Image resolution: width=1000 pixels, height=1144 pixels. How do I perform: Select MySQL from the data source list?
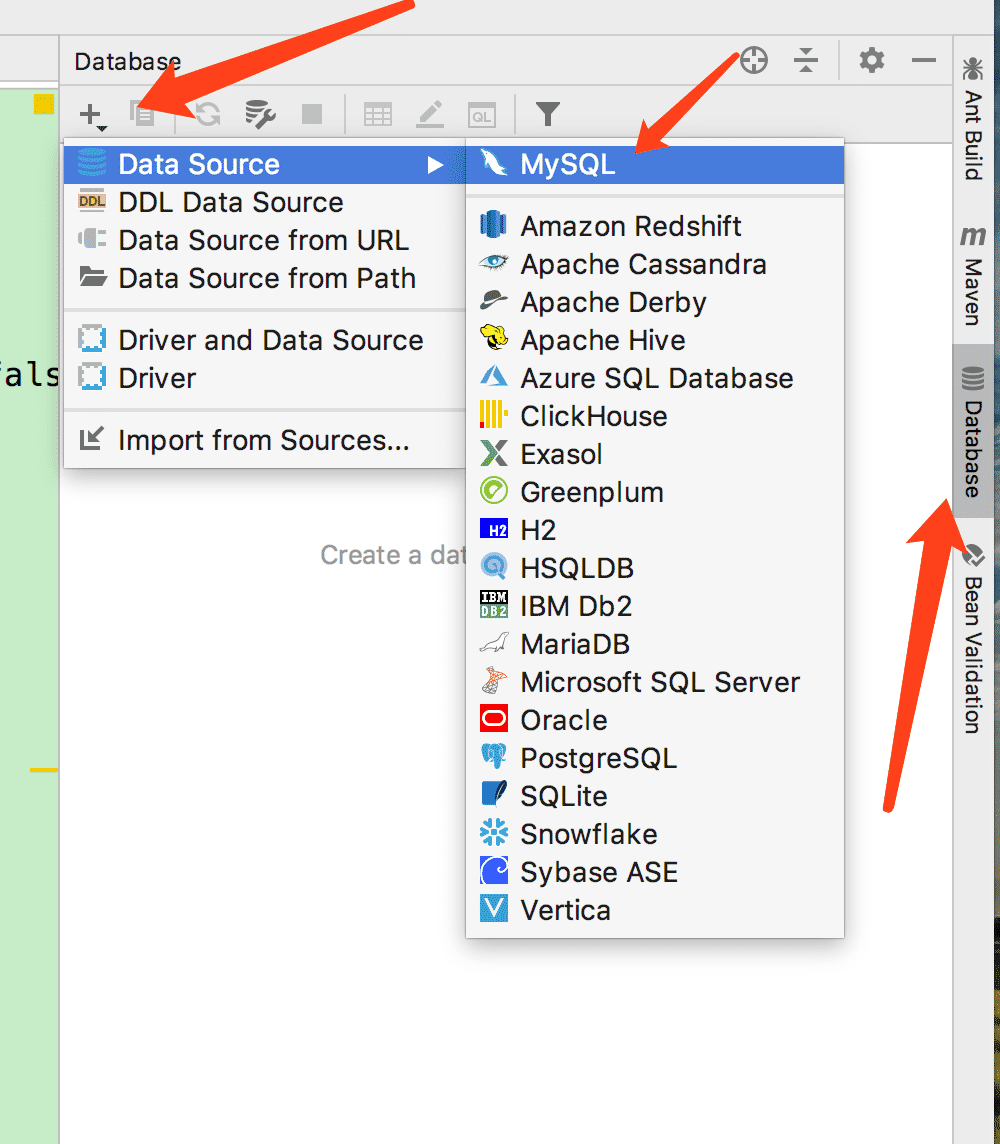pyautogui.click(x=567, y=165)
